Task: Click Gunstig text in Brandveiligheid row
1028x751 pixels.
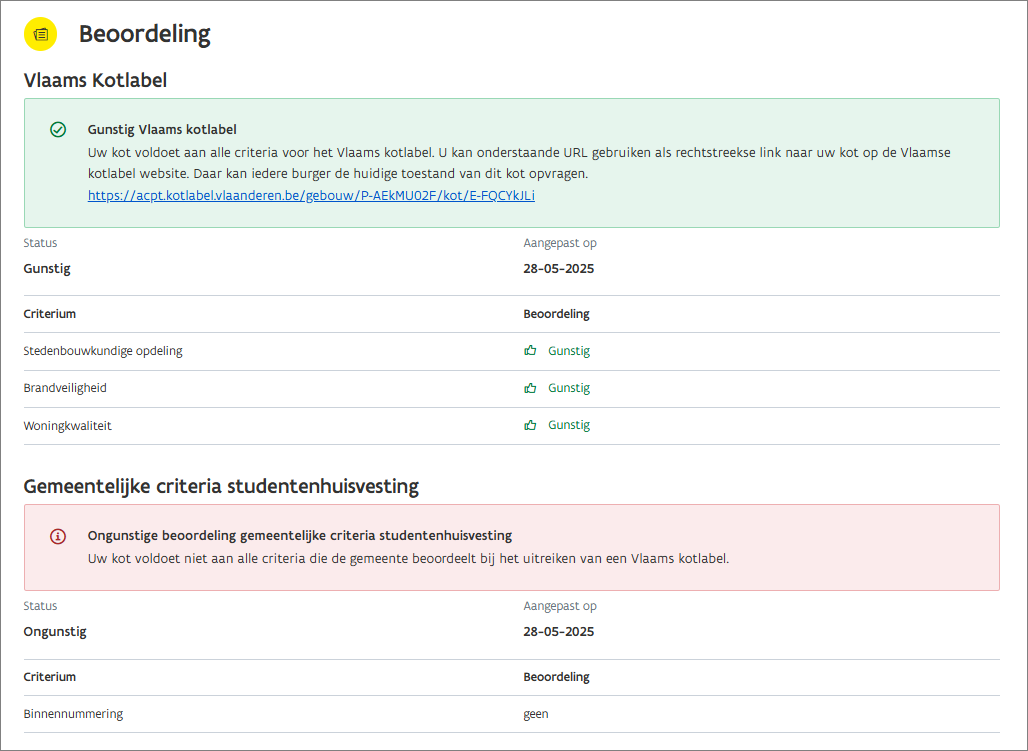Action: (x=569, y=388)
